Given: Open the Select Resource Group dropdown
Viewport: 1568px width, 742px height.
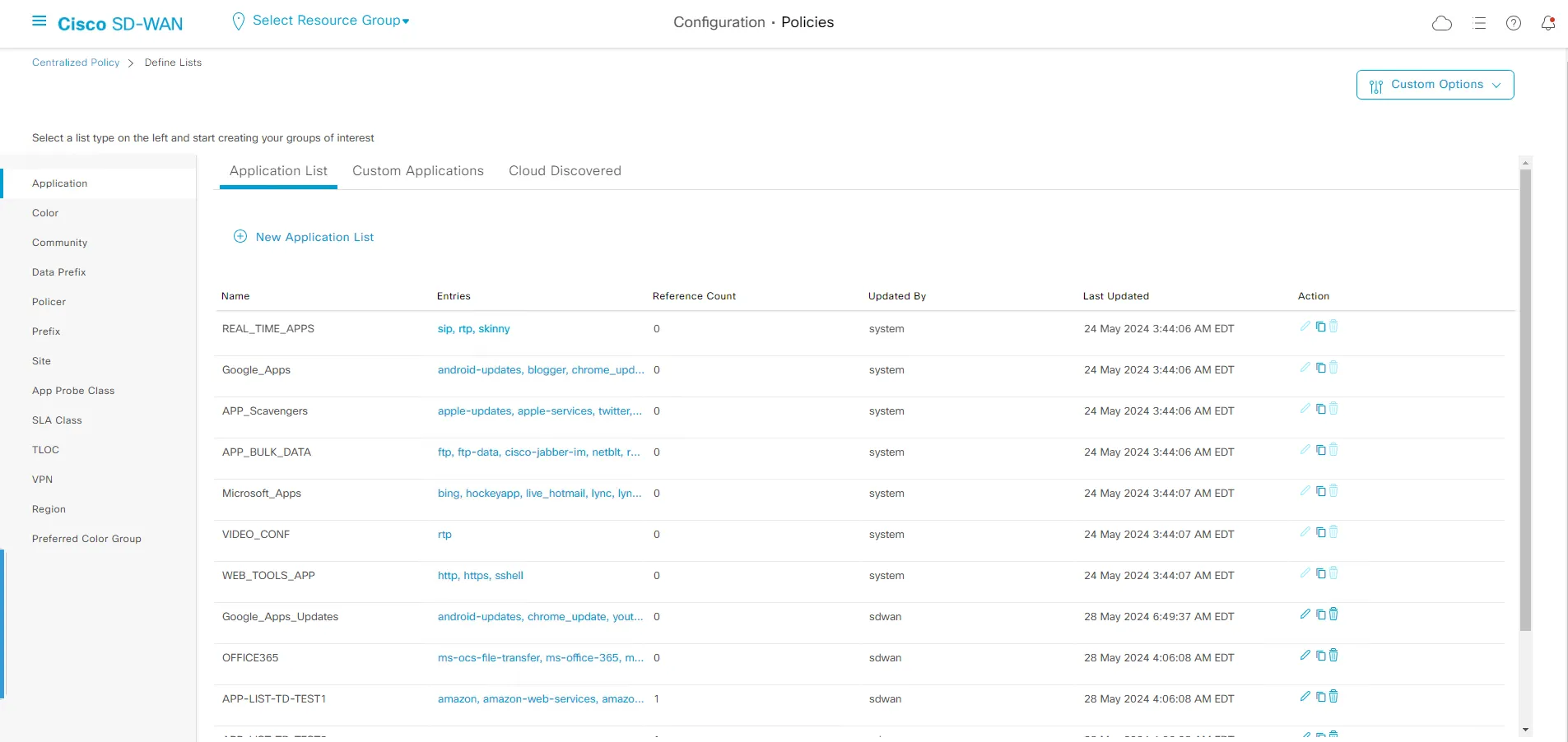Looking at the screenshot, I should [x=320, y=20].
